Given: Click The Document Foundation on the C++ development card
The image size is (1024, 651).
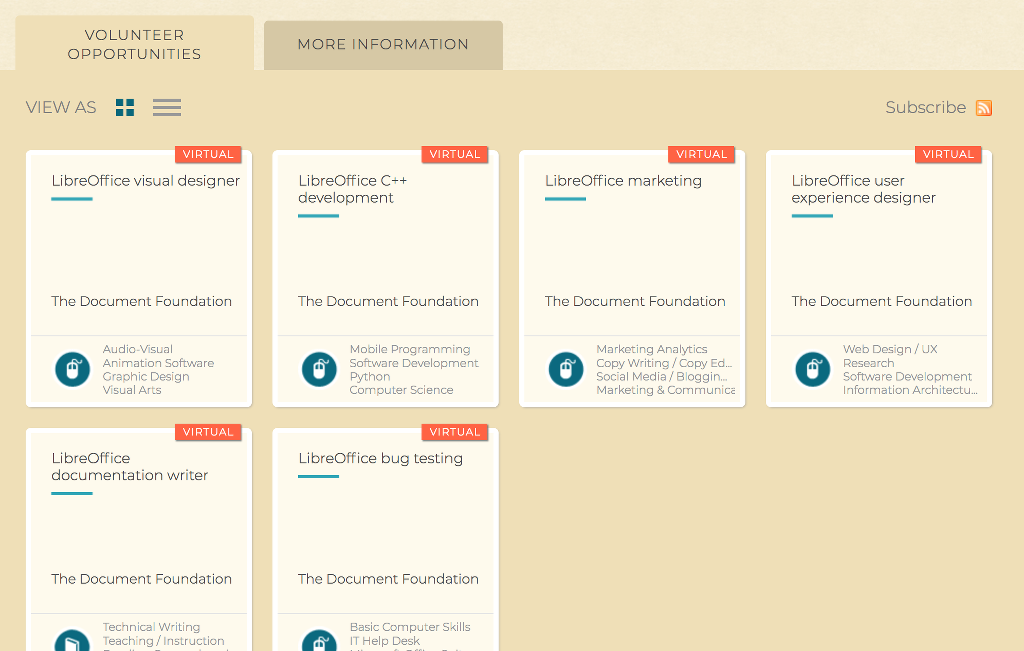Looking at the screenshot, I should point(389,301).
